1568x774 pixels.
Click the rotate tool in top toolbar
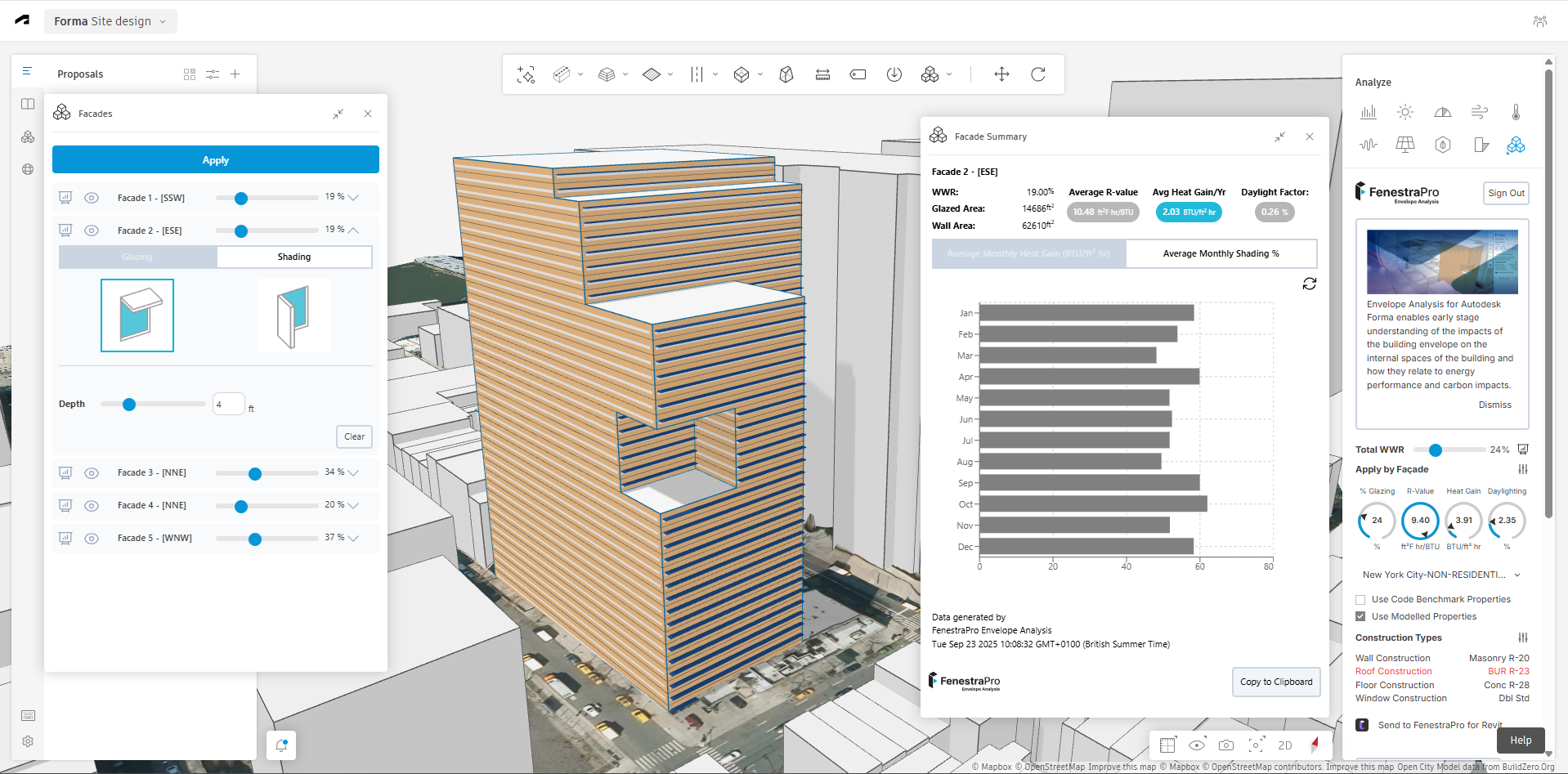tap(1038, 74)
